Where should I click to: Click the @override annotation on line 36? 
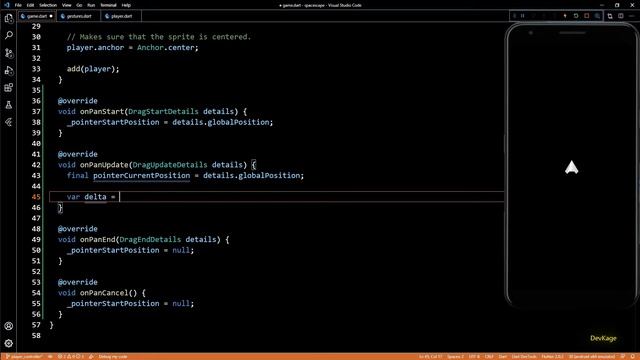pos(78,101)
